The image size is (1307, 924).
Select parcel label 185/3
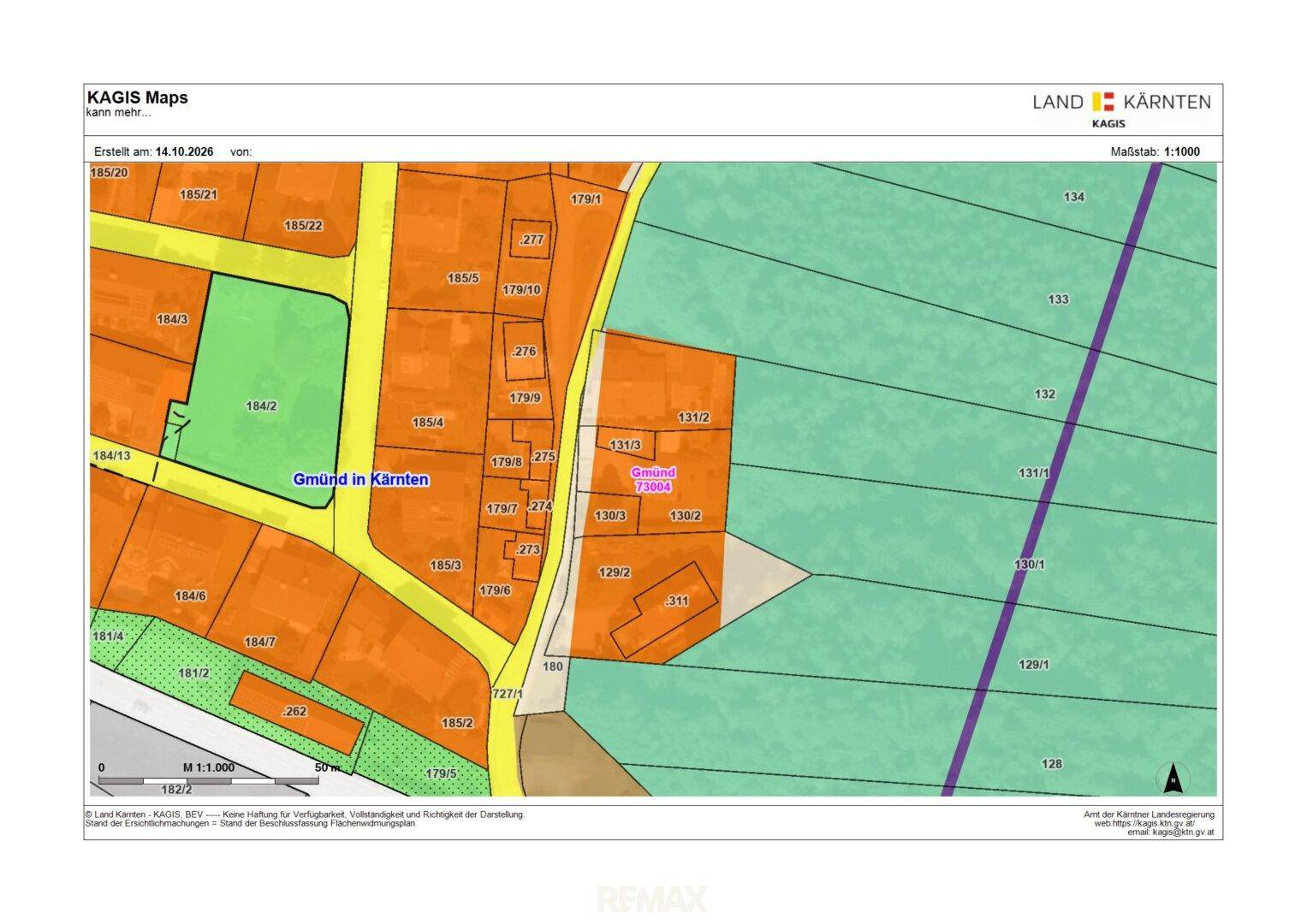pos(445,565)
